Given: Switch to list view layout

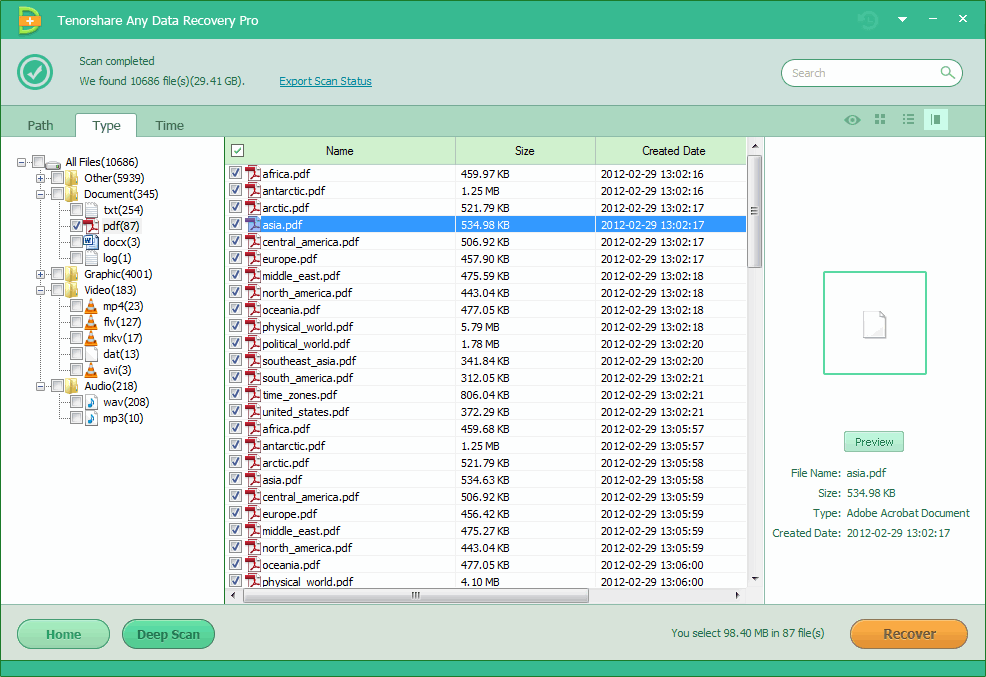Looking at the screenshot, I should [x=908, y=120].
